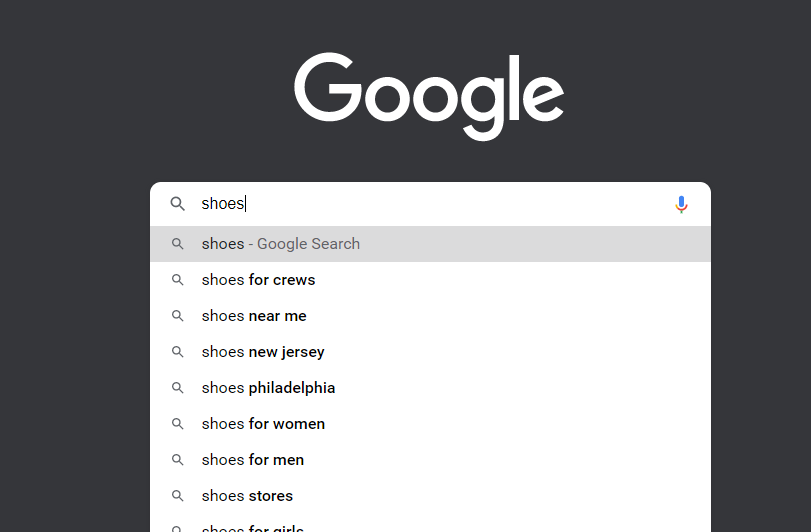
Task: Choose the "shoes stores" suggestion
Action: click(x=247, y=496)
